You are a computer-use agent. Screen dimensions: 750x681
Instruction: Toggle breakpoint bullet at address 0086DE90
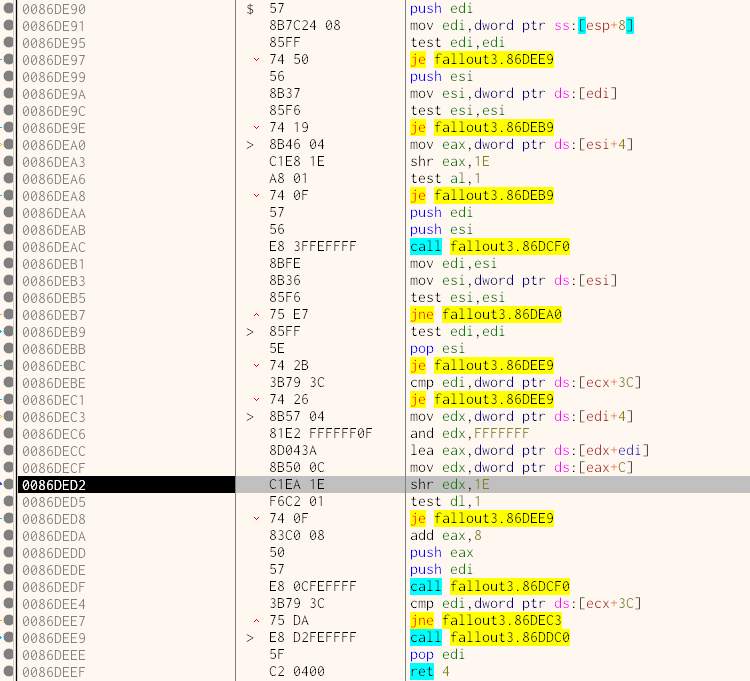coord(8,8)
